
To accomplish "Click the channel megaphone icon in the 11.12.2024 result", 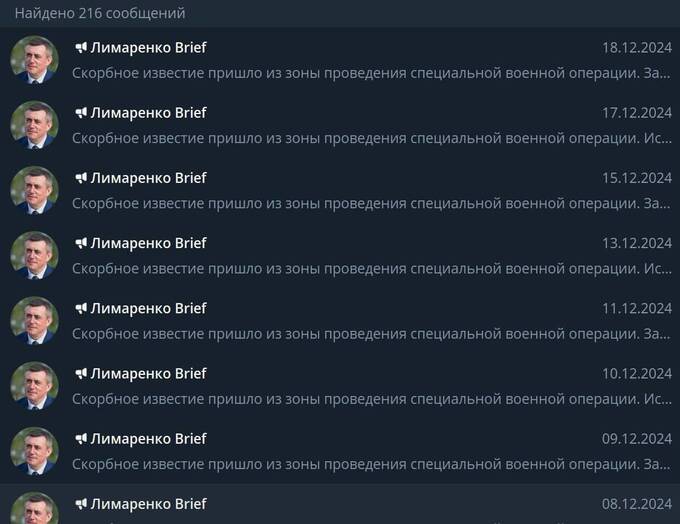I will 81,308.
